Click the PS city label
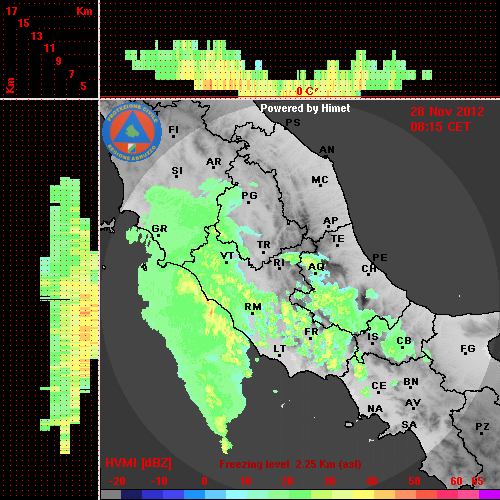The width and height of the screenshot is (500, 500). click(293, 123)
